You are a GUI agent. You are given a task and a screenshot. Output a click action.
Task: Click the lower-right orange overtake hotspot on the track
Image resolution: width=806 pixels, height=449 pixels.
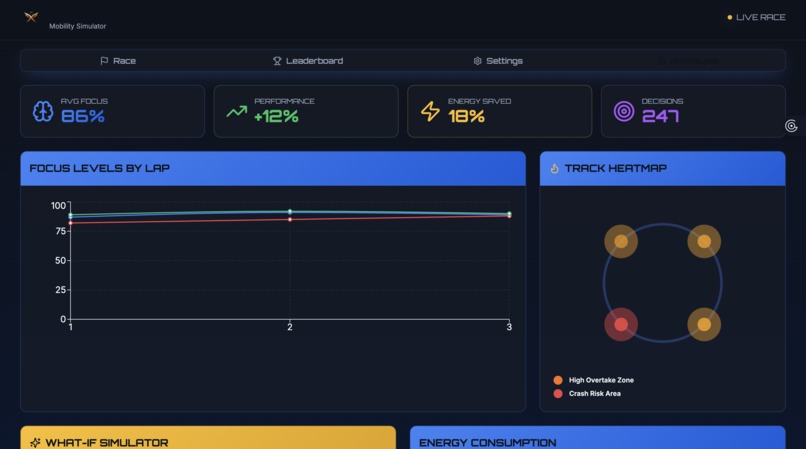(x=704, y=325)
